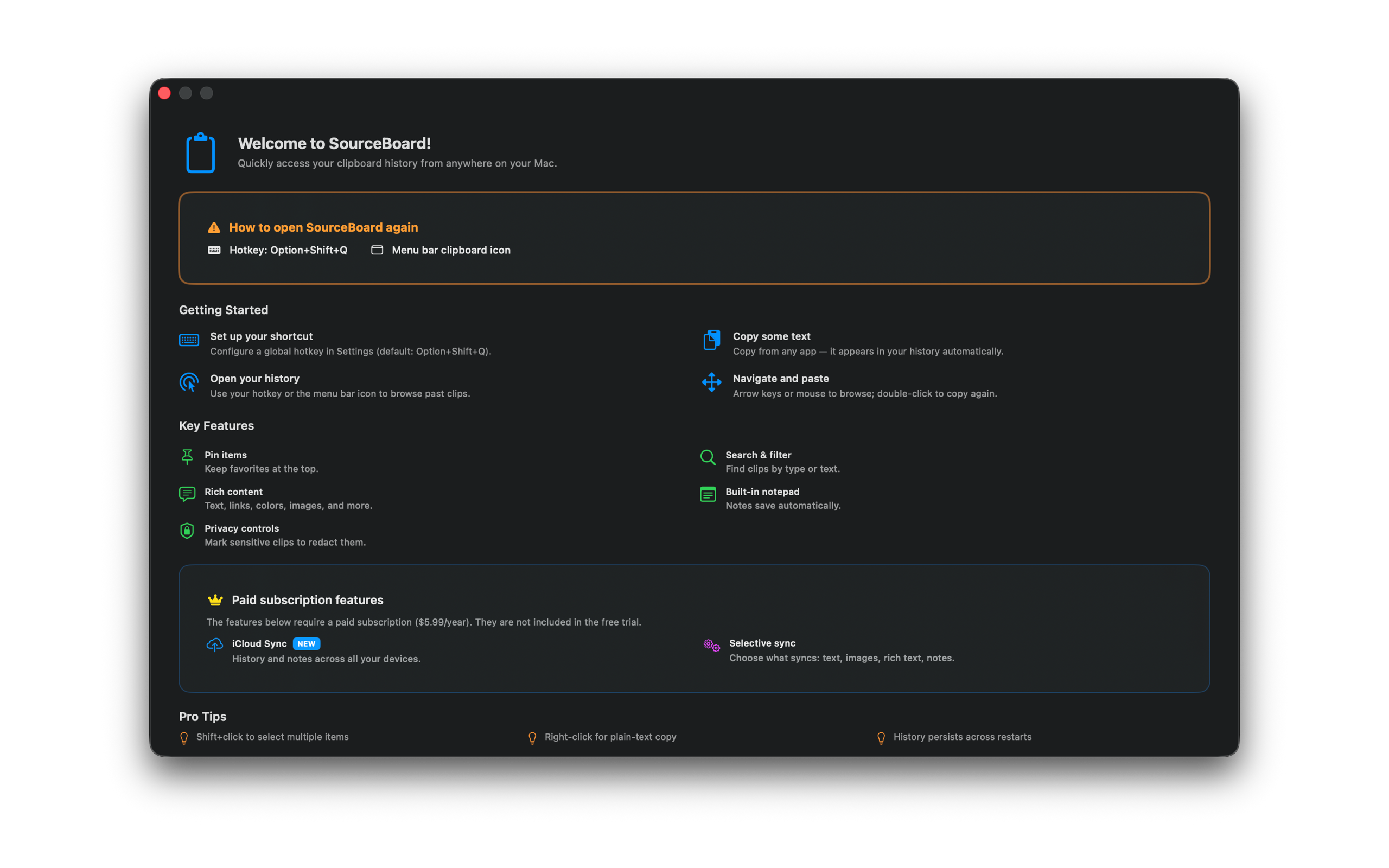This screenshot has height=868, width=1389.
Task: Click the Built-in notepad icon
Action: pyautogui.click(x=708, y=494)
